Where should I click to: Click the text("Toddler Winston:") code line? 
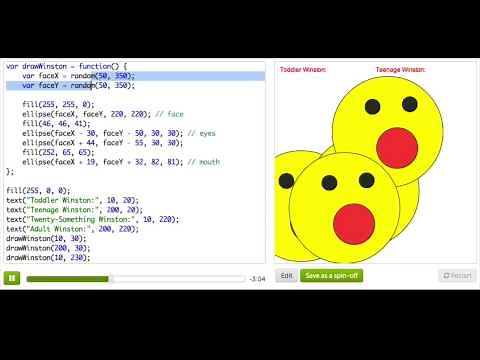tap(72, 200)
